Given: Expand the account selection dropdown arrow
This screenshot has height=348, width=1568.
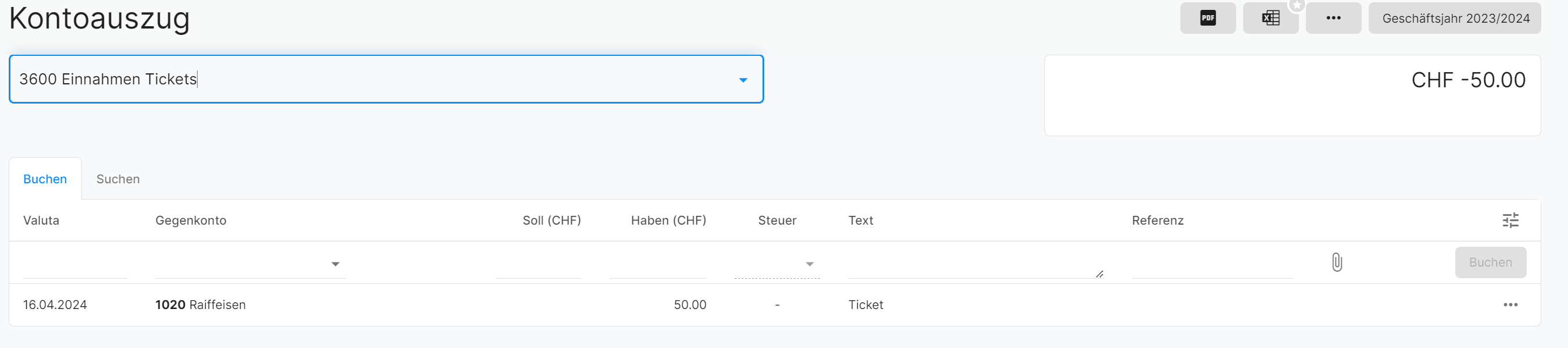Looking at the screenshot, I should pyautogui.click(x=743, y=80).
